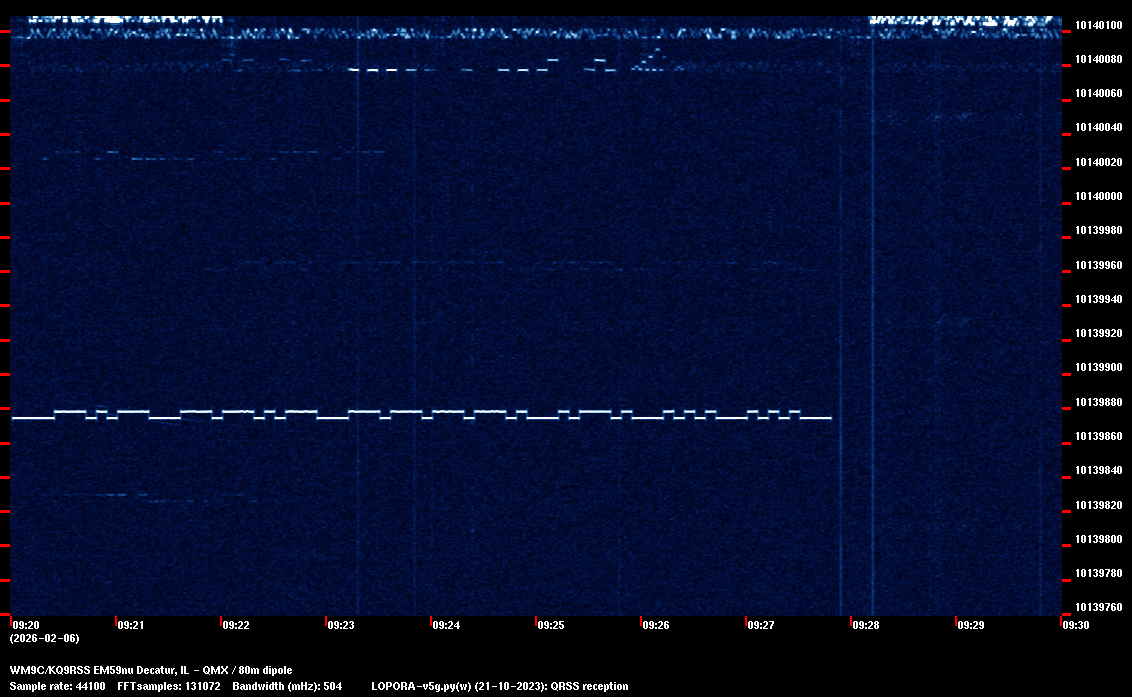This screenshot has height=697, width=1132.
Task: Select the 09:30 time label
Action: click(x=1076, y=625)
